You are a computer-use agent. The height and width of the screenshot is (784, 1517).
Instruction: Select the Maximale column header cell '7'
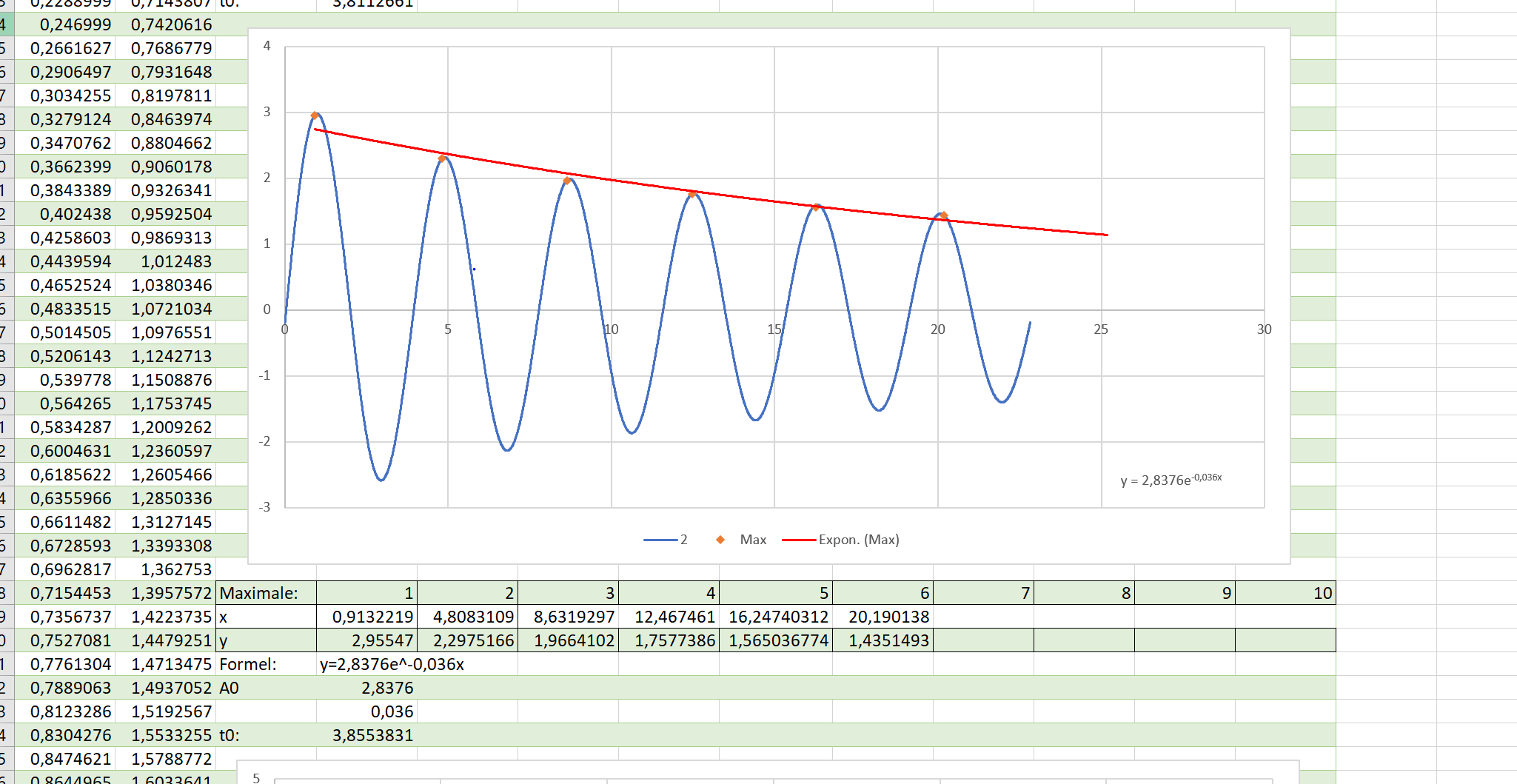click(983, 593)
